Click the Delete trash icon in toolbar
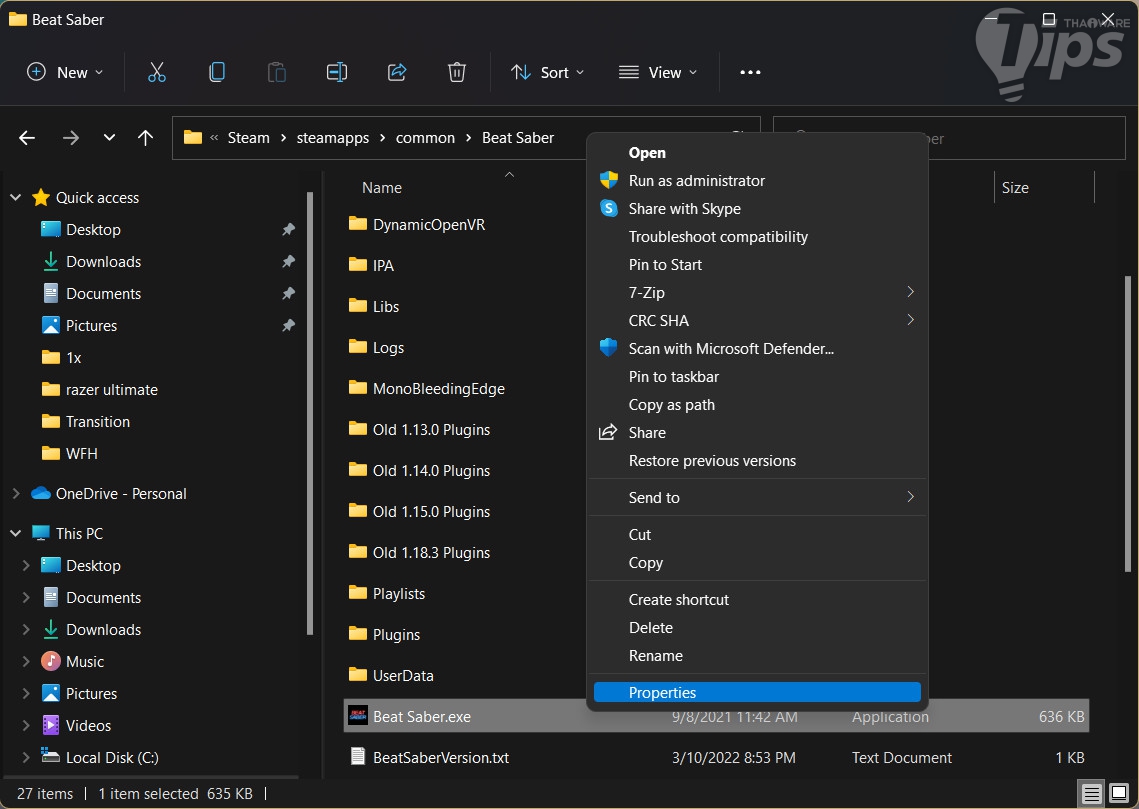 point(457,72)
